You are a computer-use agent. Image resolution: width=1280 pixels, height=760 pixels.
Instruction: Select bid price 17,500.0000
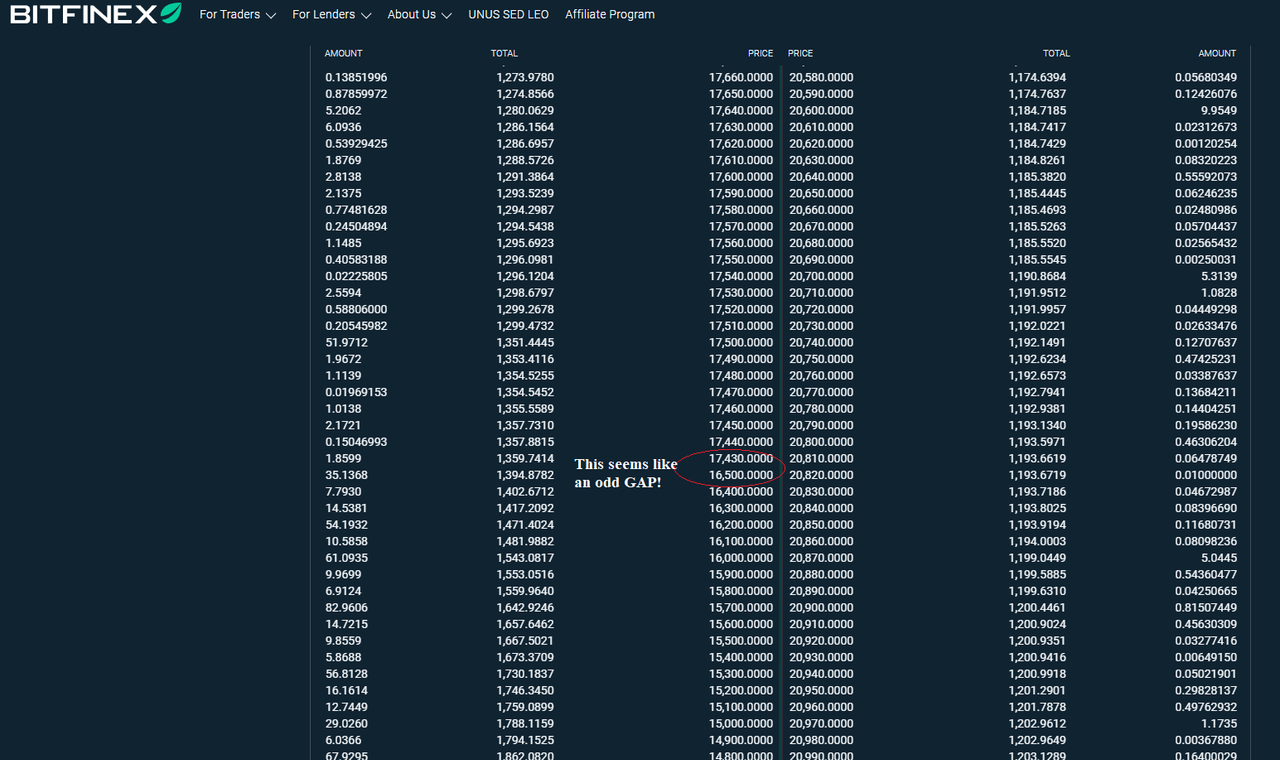click(741, 343)
